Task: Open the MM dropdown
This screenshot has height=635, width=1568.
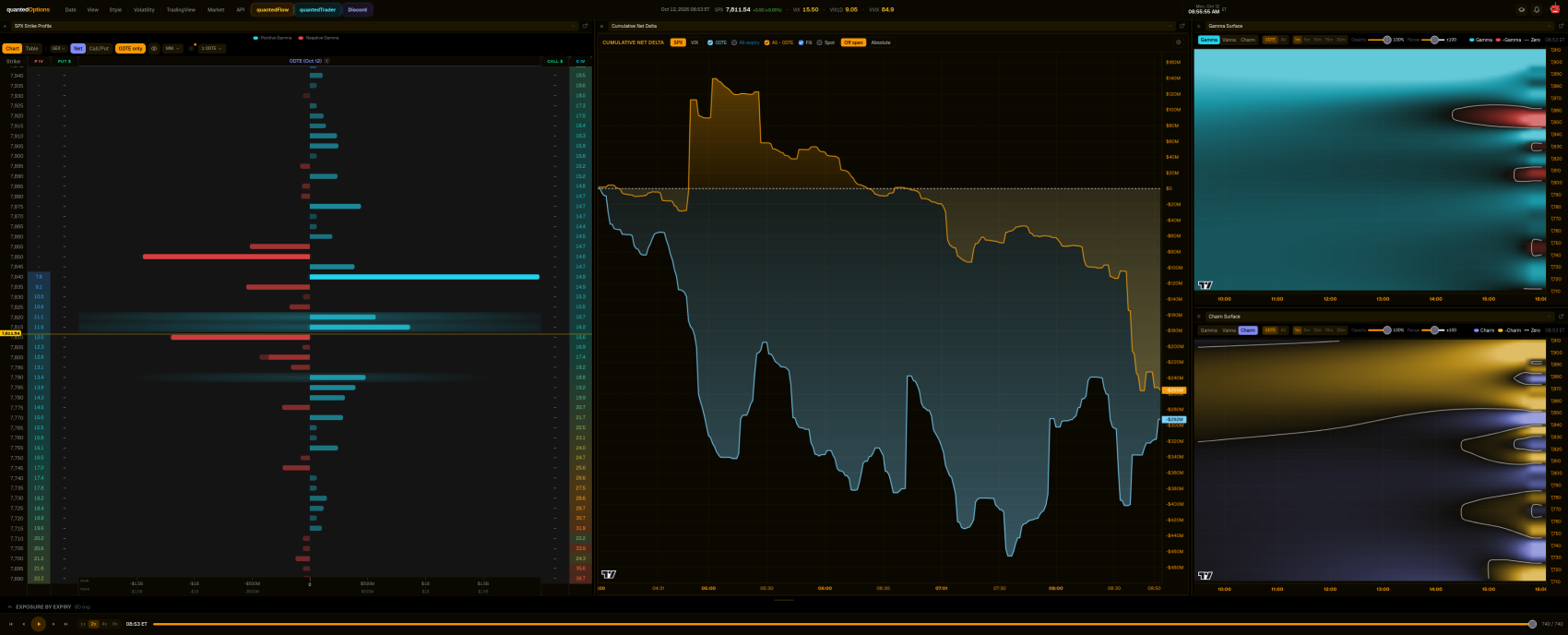Action: tap(172, 48)
